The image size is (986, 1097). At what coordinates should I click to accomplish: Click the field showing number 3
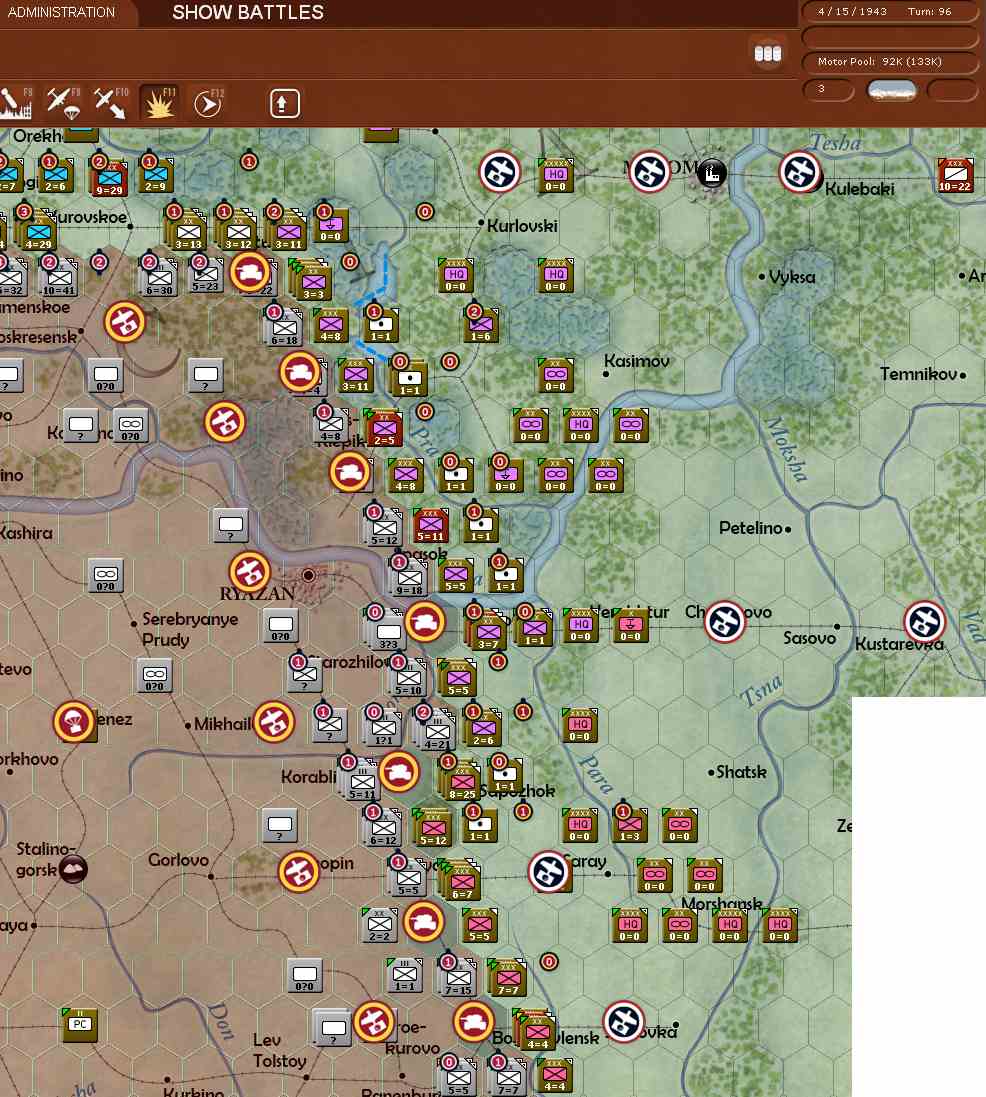point(828,90)
